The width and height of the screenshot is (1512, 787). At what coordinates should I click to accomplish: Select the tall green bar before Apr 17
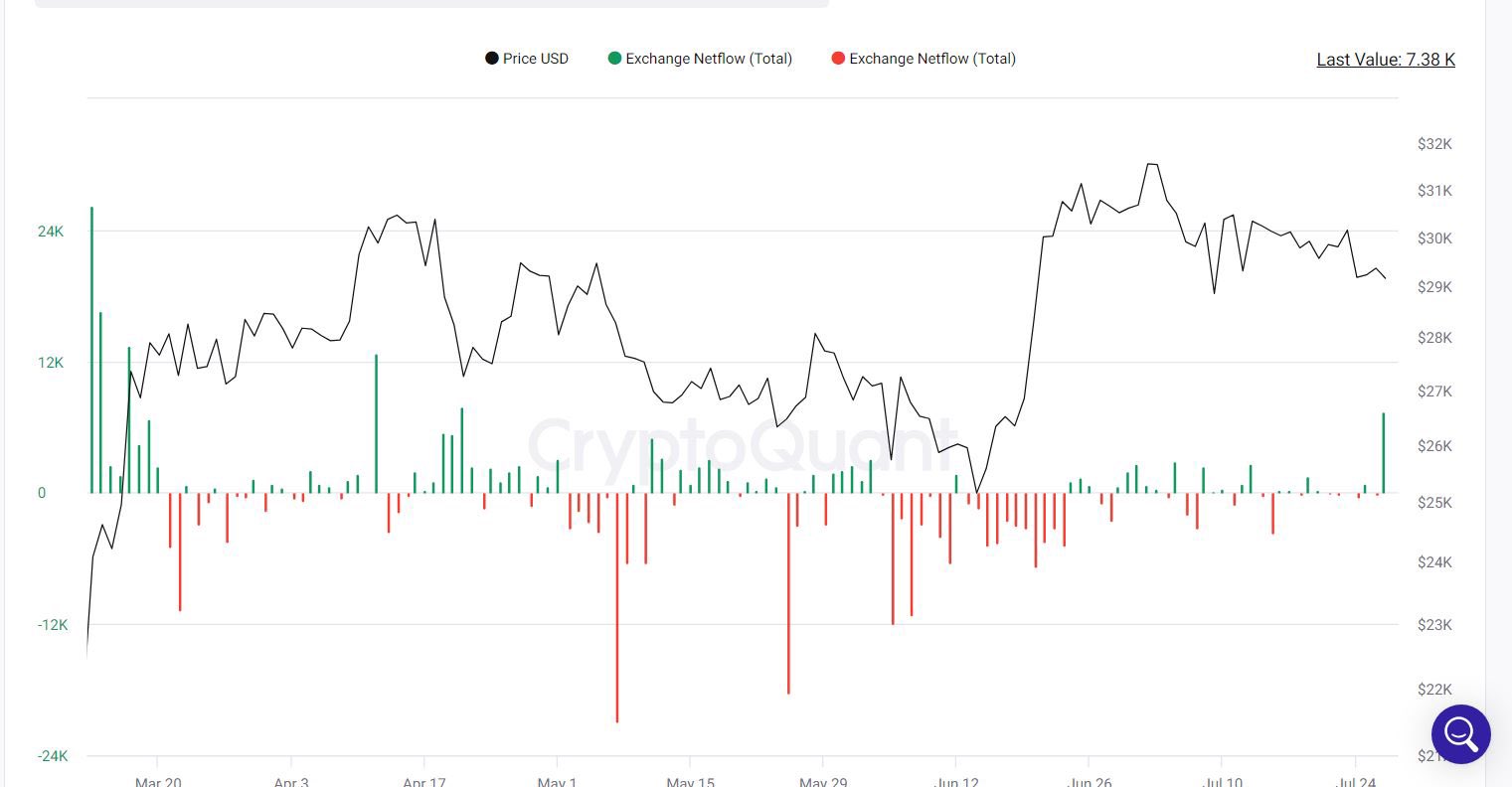(x=376, y=422)
